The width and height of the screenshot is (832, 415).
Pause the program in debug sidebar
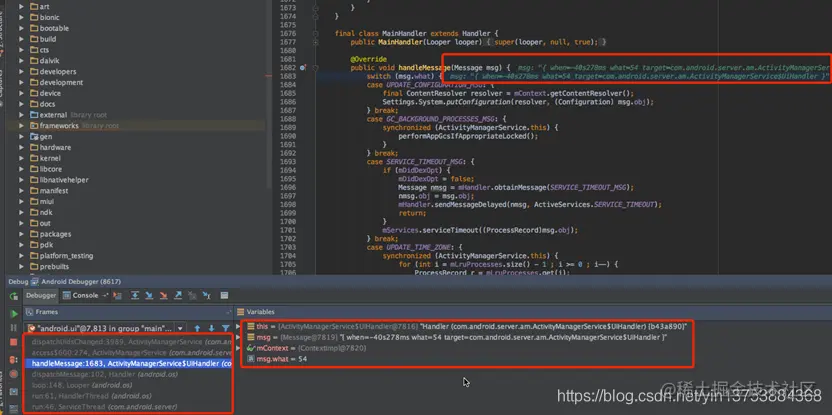pos(13,327)
